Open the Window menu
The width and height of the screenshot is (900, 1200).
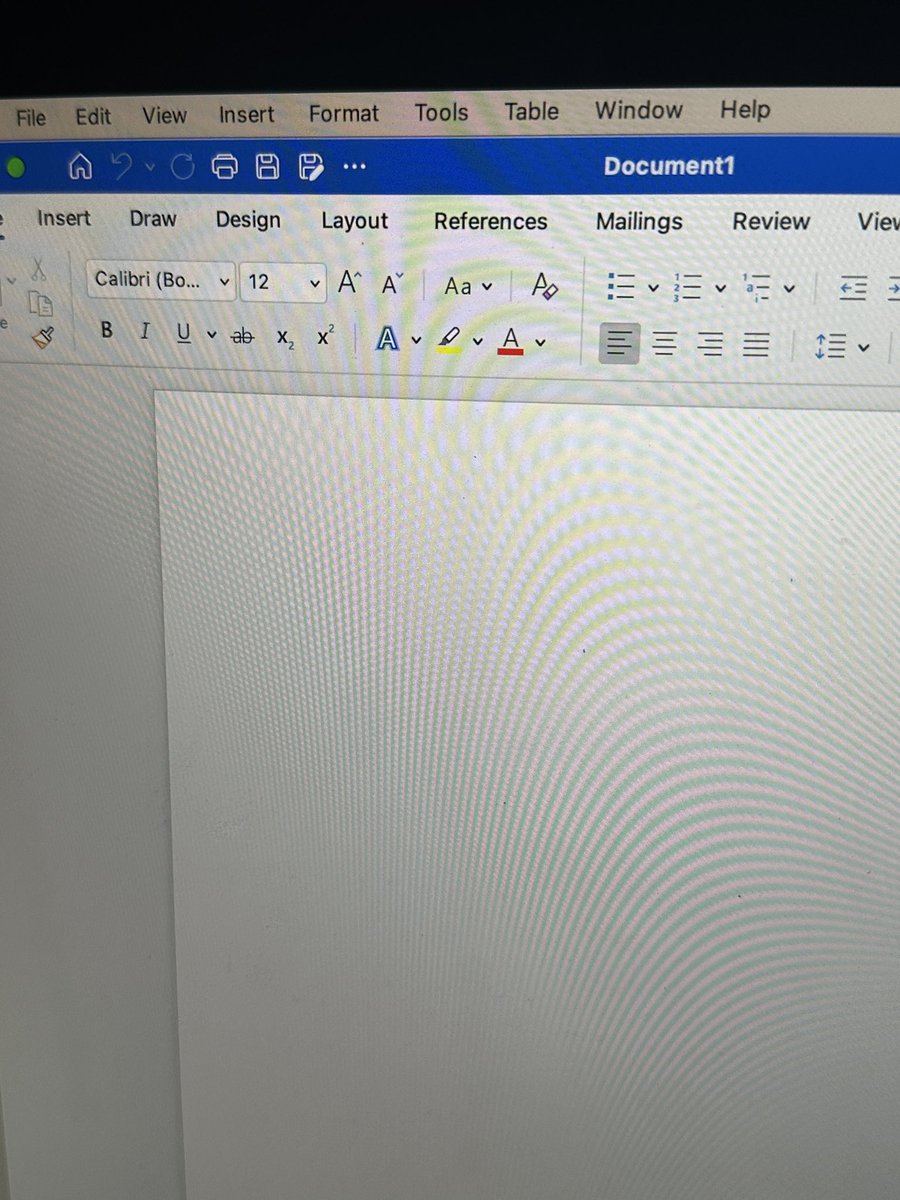click(x=639, y=109)
